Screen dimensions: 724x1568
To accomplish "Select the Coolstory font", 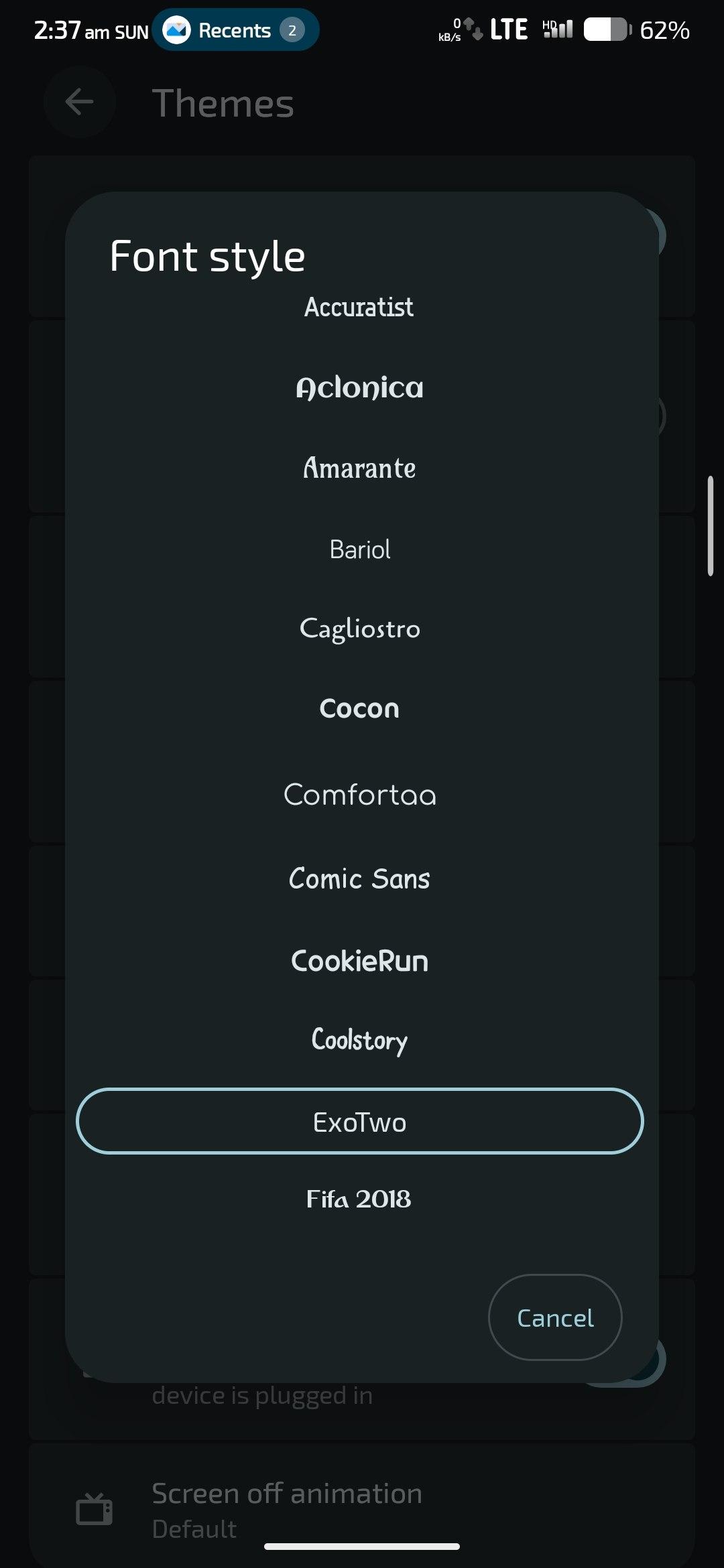I will 359,1040.
